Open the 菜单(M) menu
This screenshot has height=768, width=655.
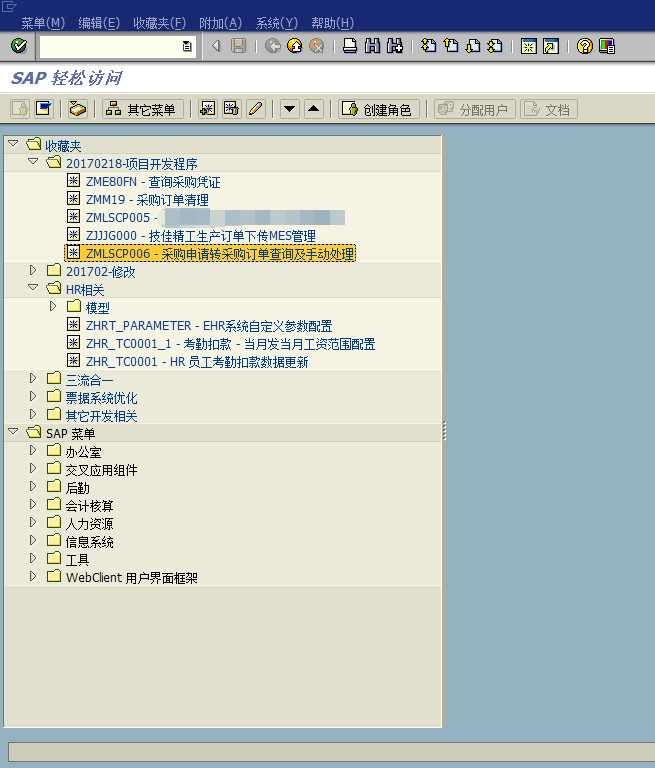pyautogui.click(x=43, y=23)
